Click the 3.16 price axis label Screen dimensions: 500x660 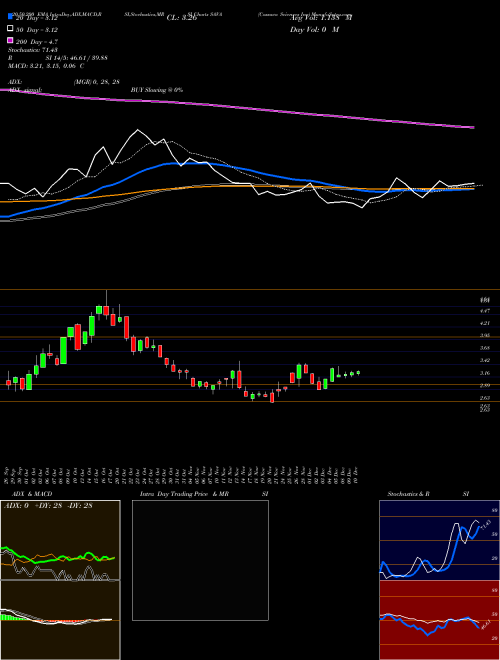485,373
